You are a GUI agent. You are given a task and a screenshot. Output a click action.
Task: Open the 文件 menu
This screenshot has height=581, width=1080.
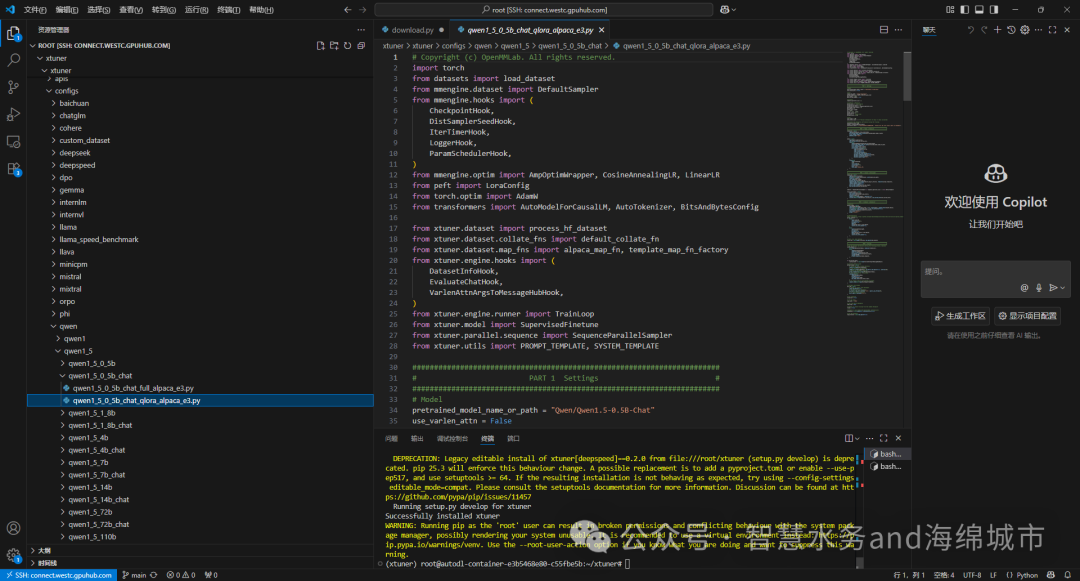coord(35,10)
